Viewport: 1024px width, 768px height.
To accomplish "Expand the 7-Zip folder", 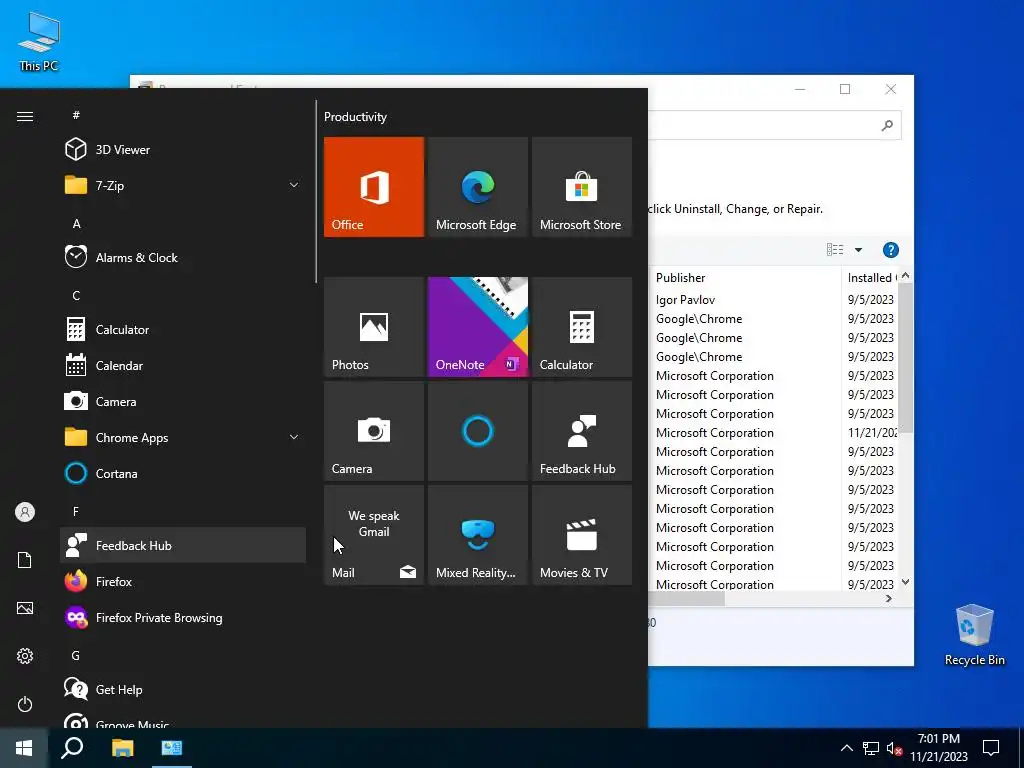I will (183, 185).
